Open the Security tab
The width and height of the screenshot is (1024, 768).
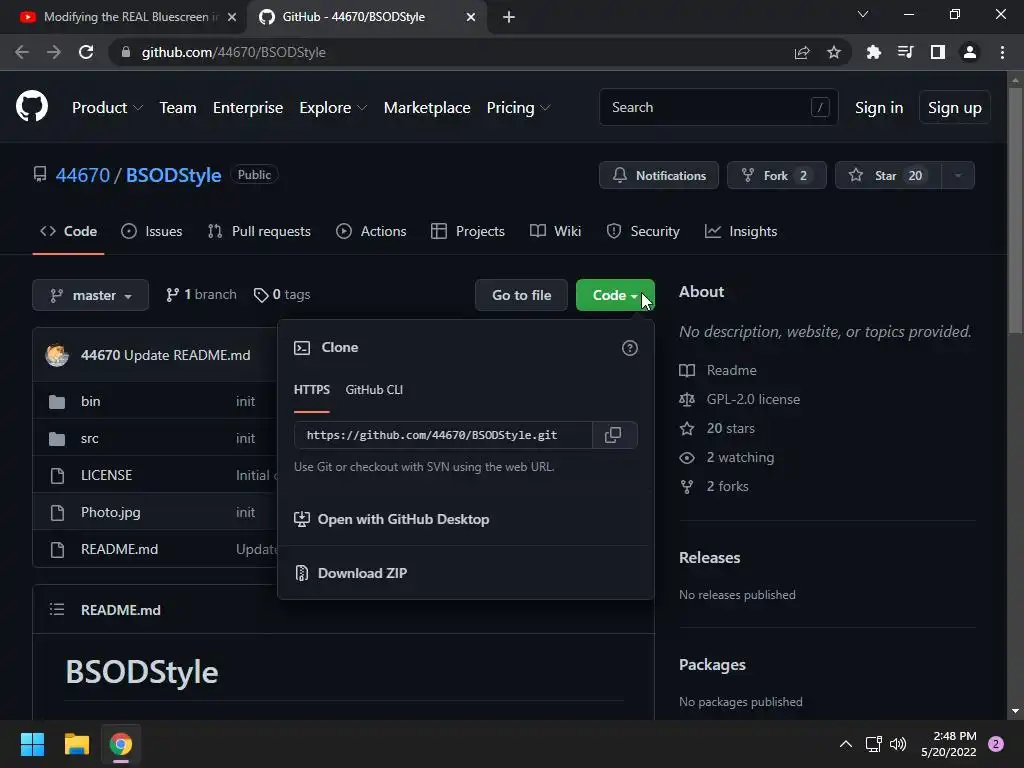pyautogui.click(x=643, y=231)
